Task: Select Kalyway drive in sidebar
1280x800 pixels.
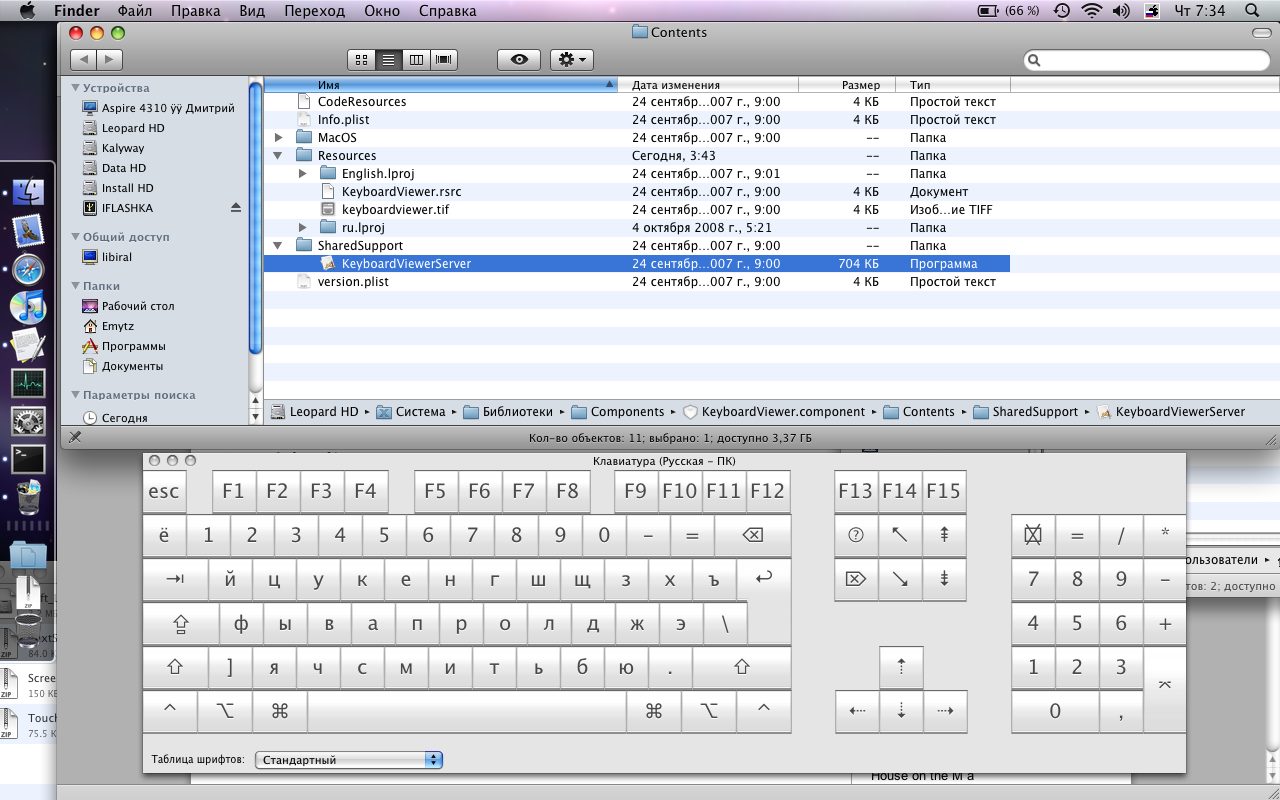Action: click(123, 148)
